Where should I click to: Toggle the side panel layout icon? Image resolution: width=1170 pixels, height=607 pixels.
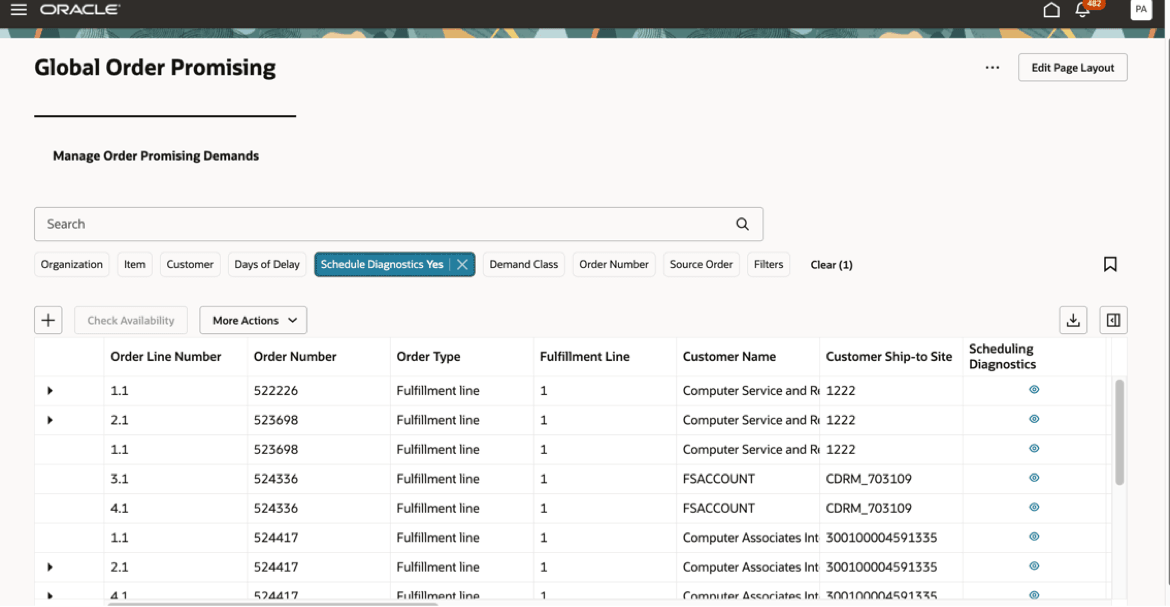1113,320
